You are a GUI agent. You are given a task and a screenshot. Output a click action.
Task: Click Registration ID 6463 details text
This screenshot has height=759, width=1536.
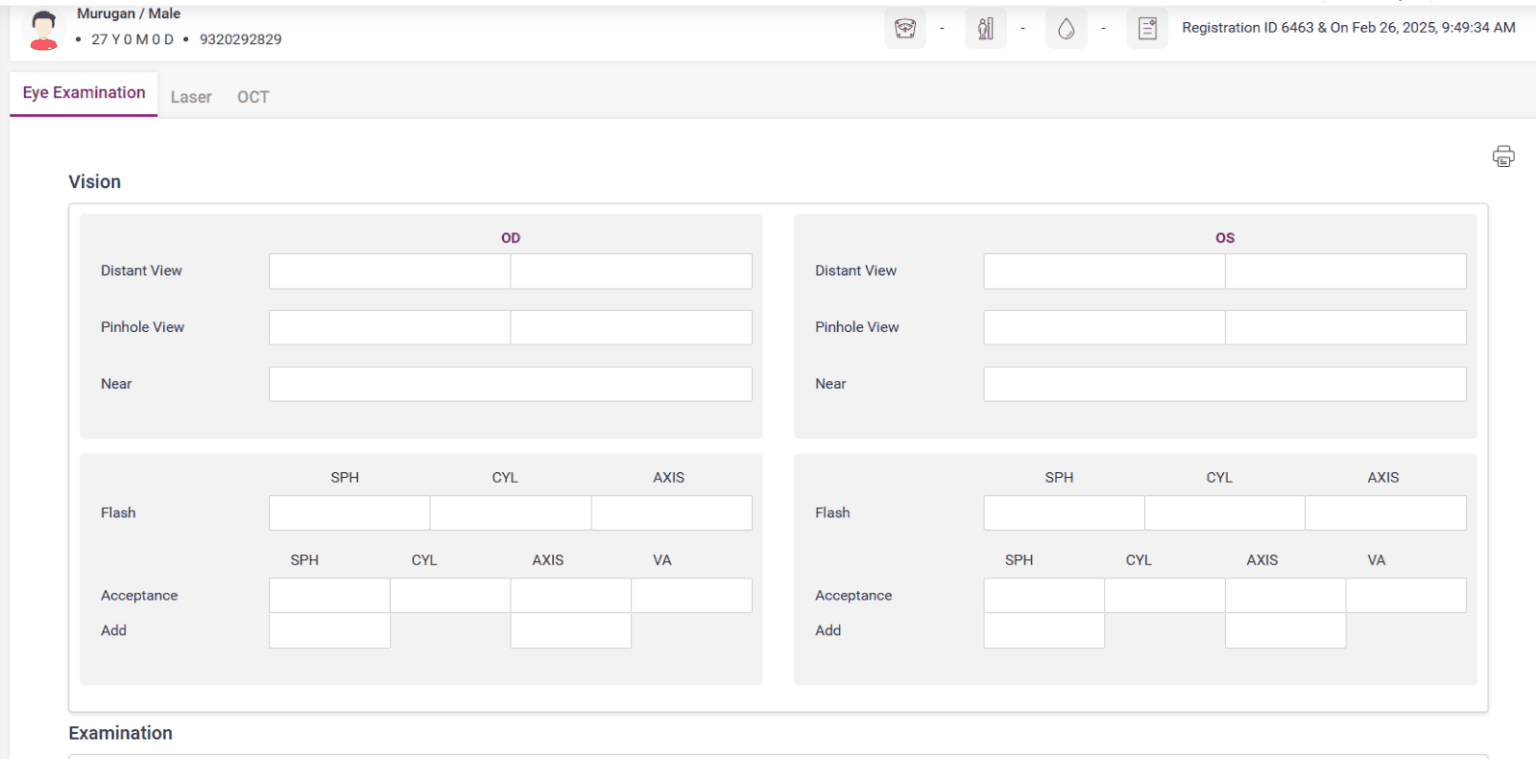coord(1348,27)
